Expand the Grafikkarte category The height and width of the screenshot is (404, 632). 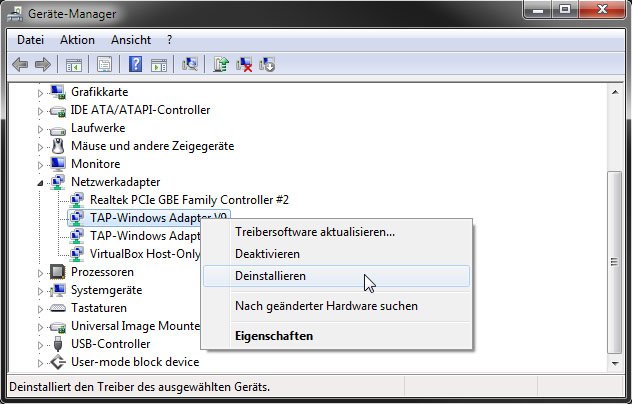[x=40, y=93]
